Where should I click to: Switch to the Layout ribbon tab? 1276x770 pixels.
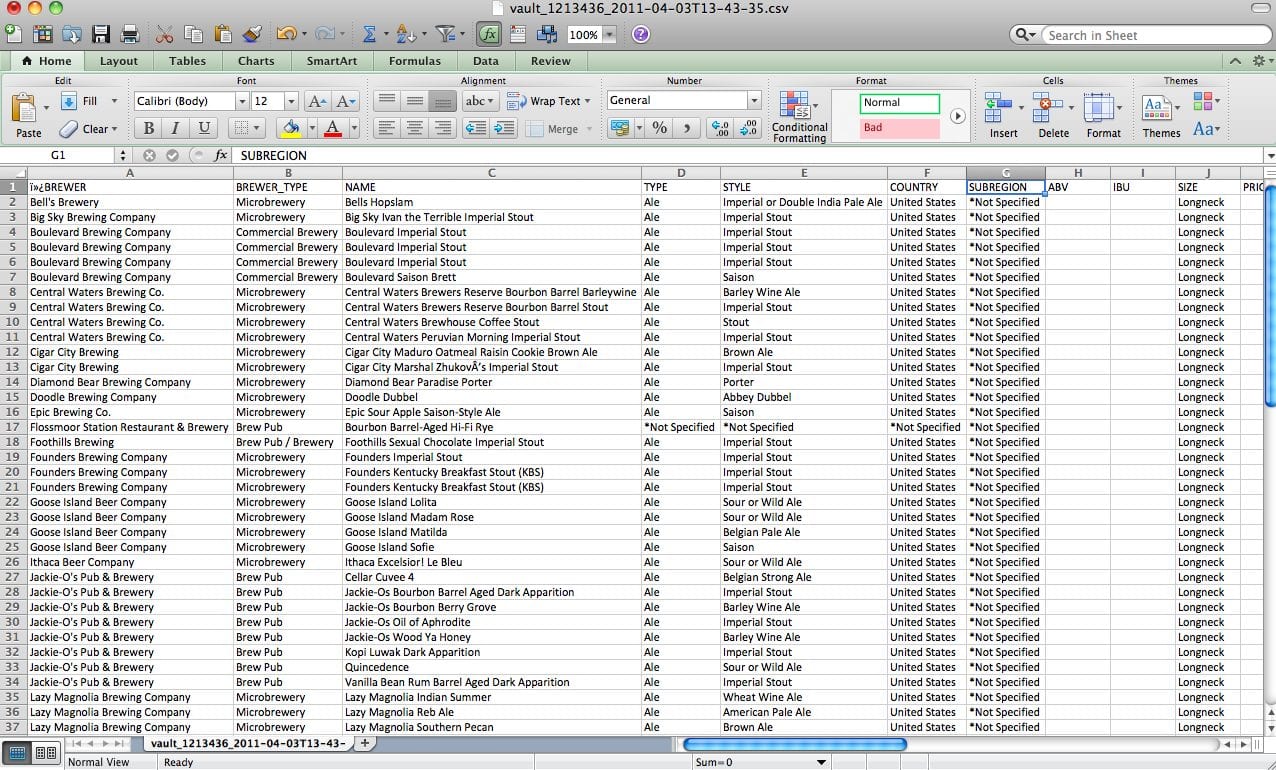(x=119, y=61)
